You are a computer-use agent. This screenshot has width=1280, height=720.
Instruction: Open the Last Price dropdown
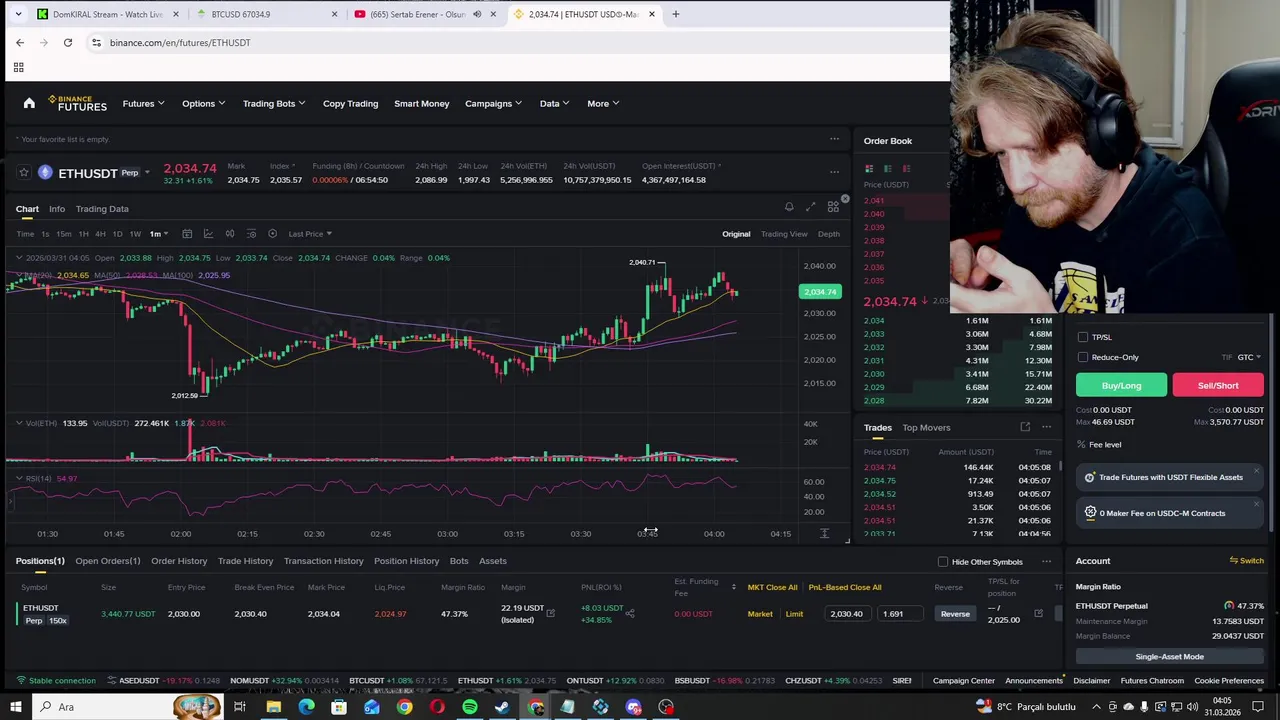(310, 234)
